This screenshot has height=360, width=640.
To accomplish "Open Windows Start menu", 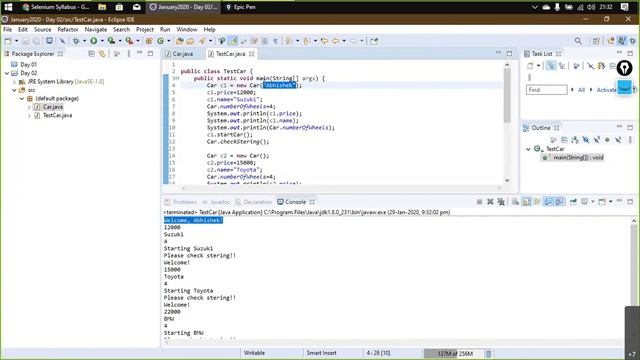I will [8, 7].
